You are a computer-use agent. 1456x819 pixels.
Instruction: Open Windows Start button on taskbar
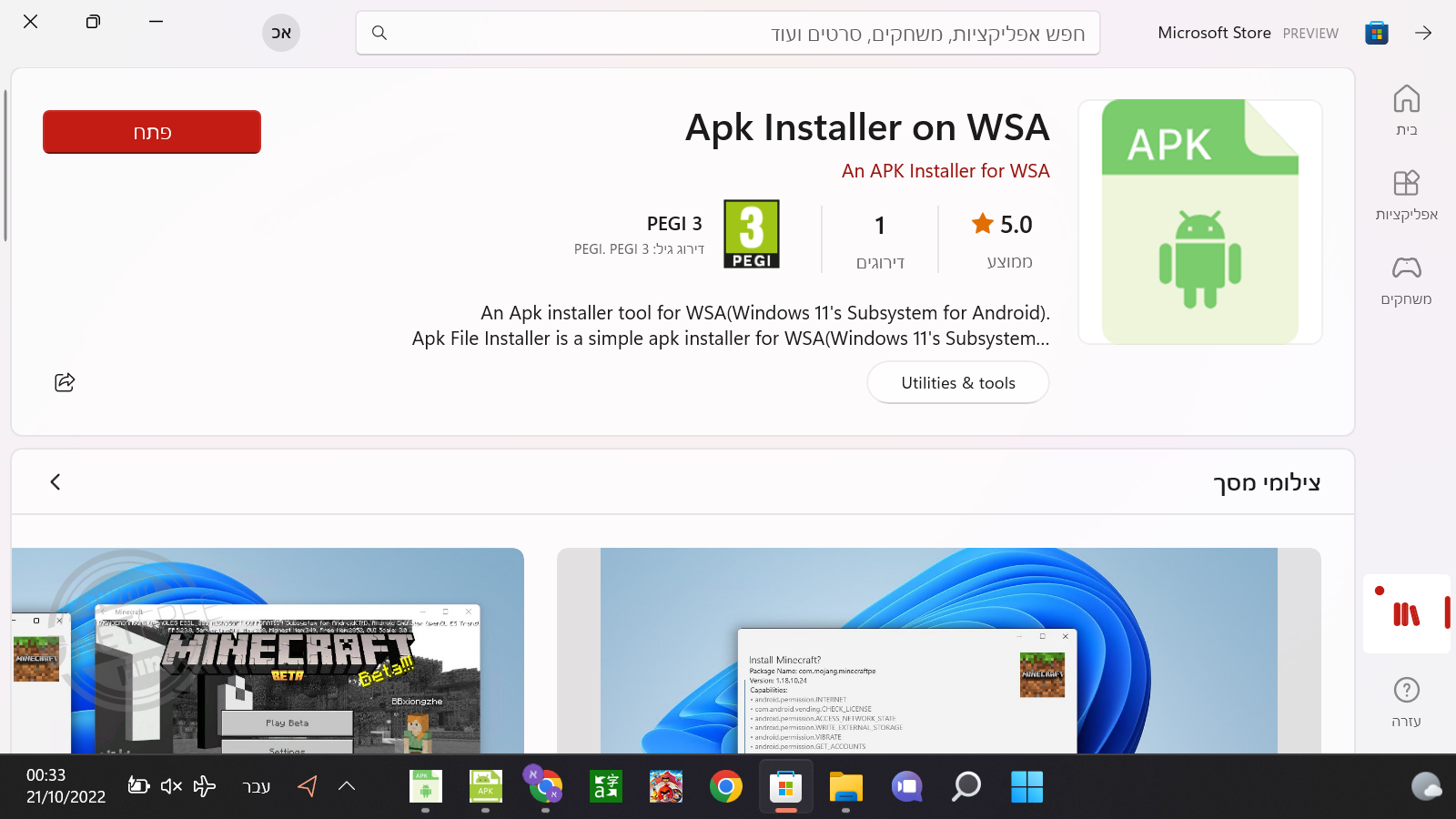pyautogui.click(x=1027, y=787)
